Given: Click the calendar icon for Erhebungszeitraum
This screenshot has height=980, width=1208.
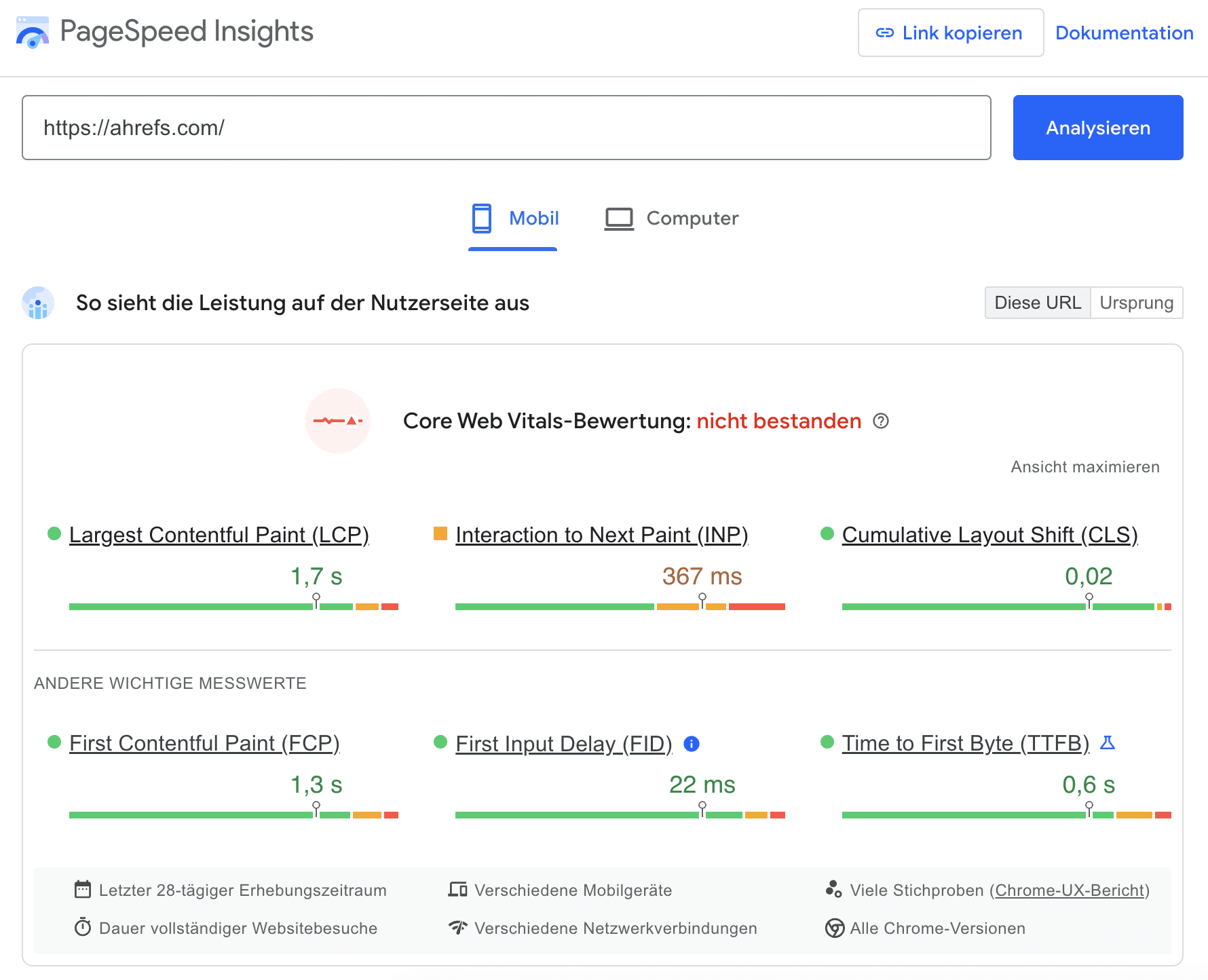Looking at the screenshot, I should click(83, 889).
